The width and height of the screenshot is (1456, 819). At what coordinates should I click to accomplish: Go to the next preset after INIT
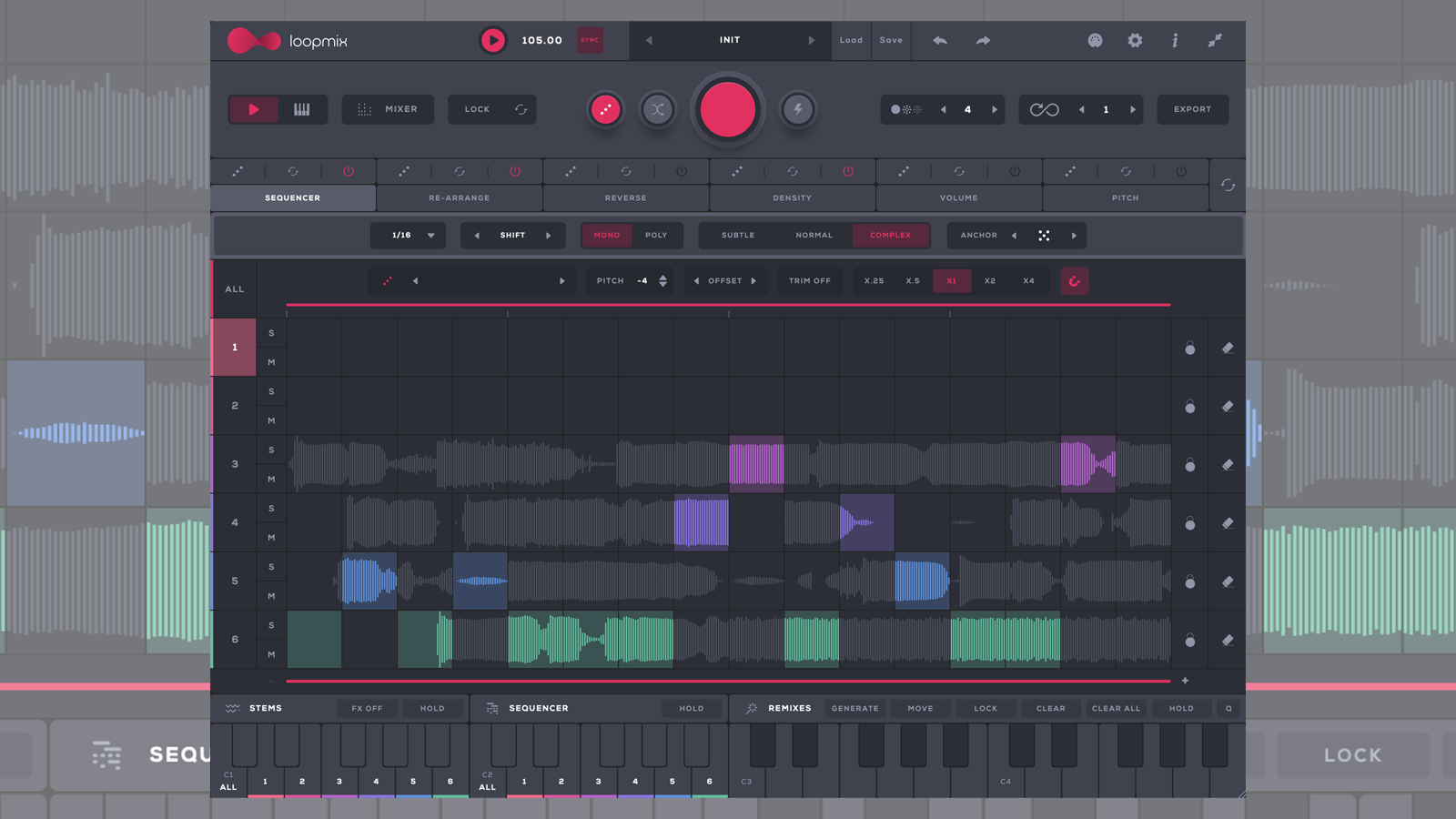tap(812, 40)
